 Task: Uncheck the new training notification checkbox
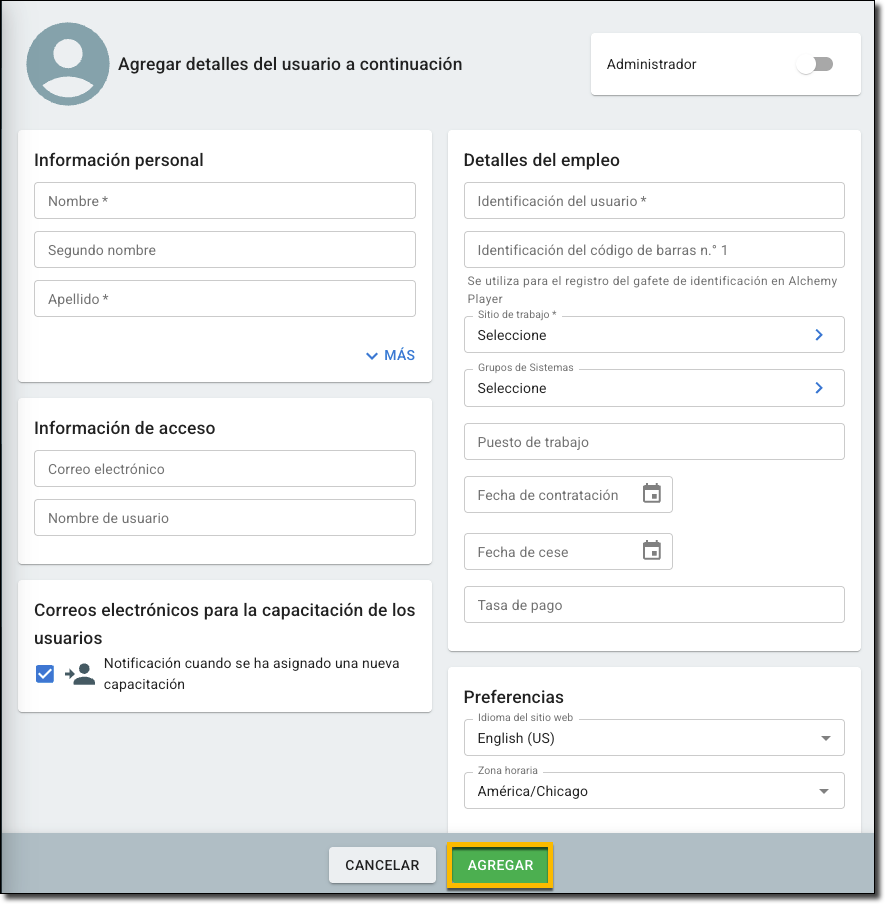pyautogui.click(x=45, y=674)
